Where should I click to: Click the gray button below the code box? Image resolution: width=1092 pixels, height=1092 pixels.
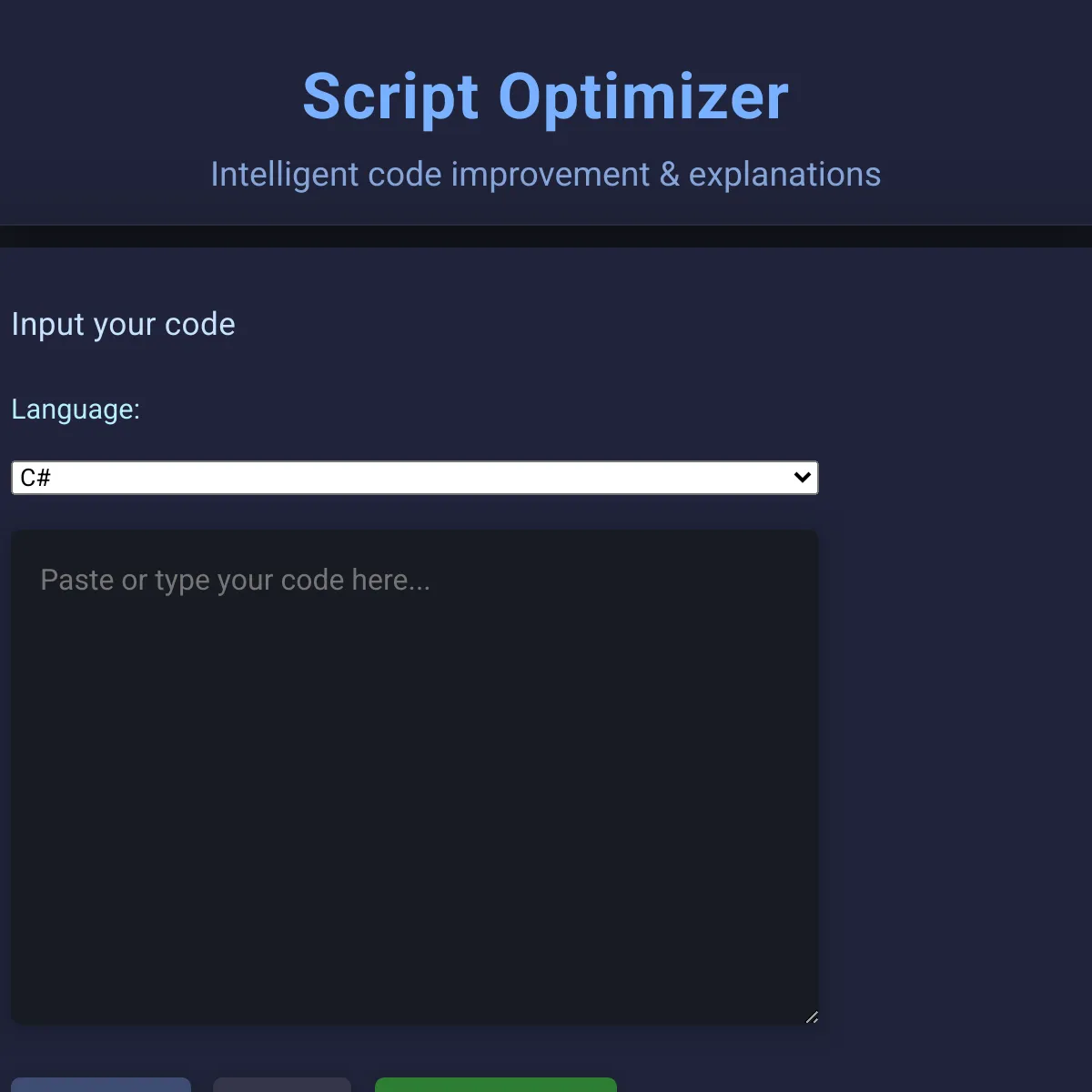(x=282, y=1087)
